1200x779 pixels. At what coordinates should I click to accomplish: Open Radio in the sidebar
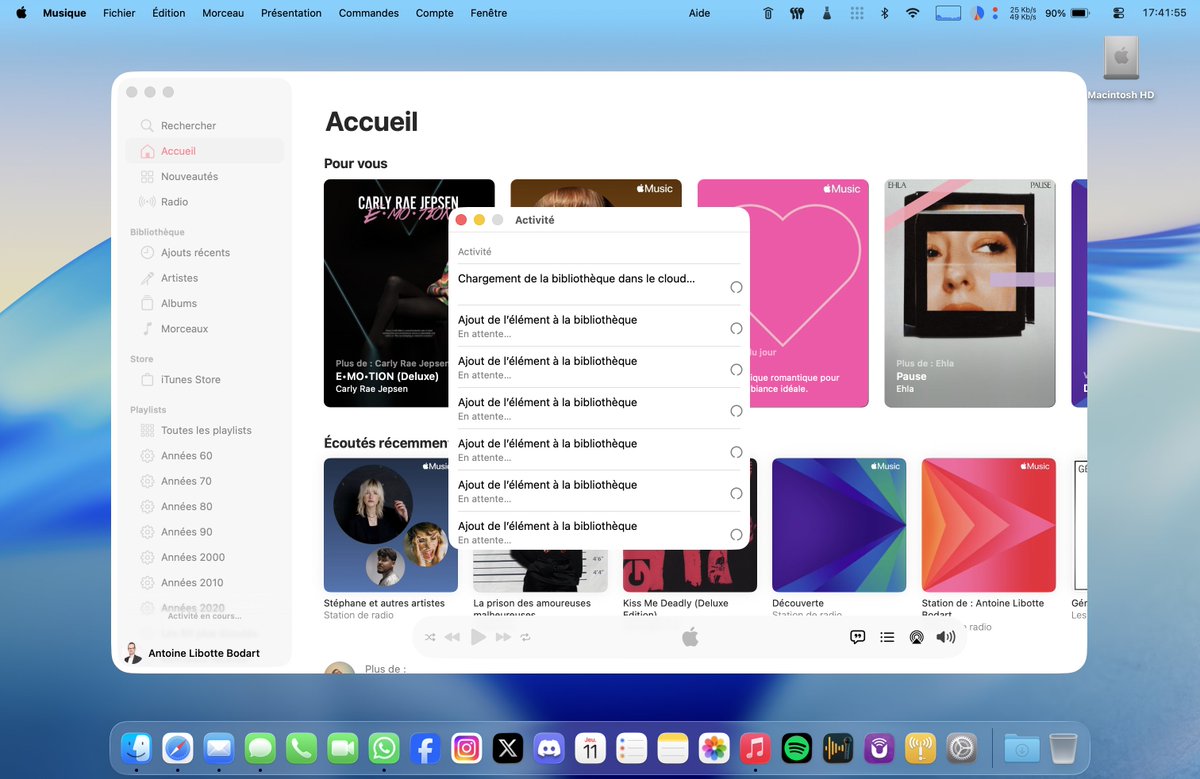click(x=205, y=202)
